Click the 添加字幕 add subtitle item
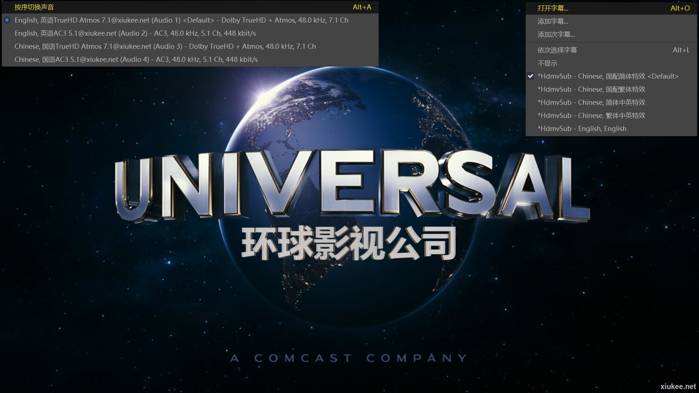Viewport: 699px width, 393px height. [x=611, y=21]
